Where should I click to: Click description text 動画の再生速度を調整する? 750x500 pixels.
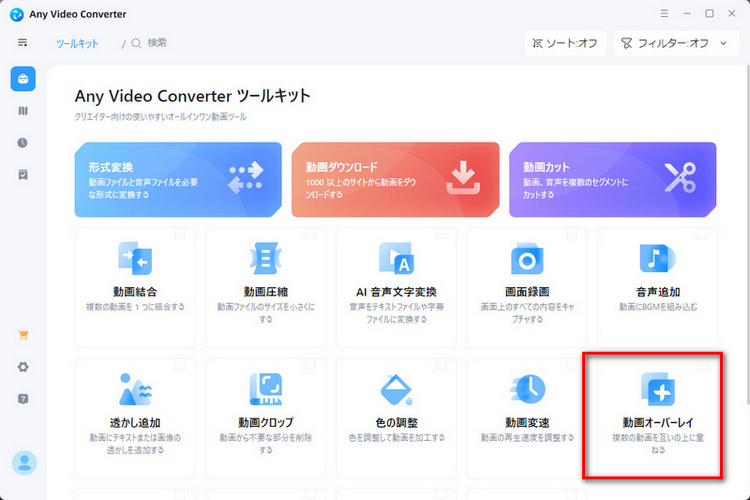pyautogui.click(x=527, y=437)
